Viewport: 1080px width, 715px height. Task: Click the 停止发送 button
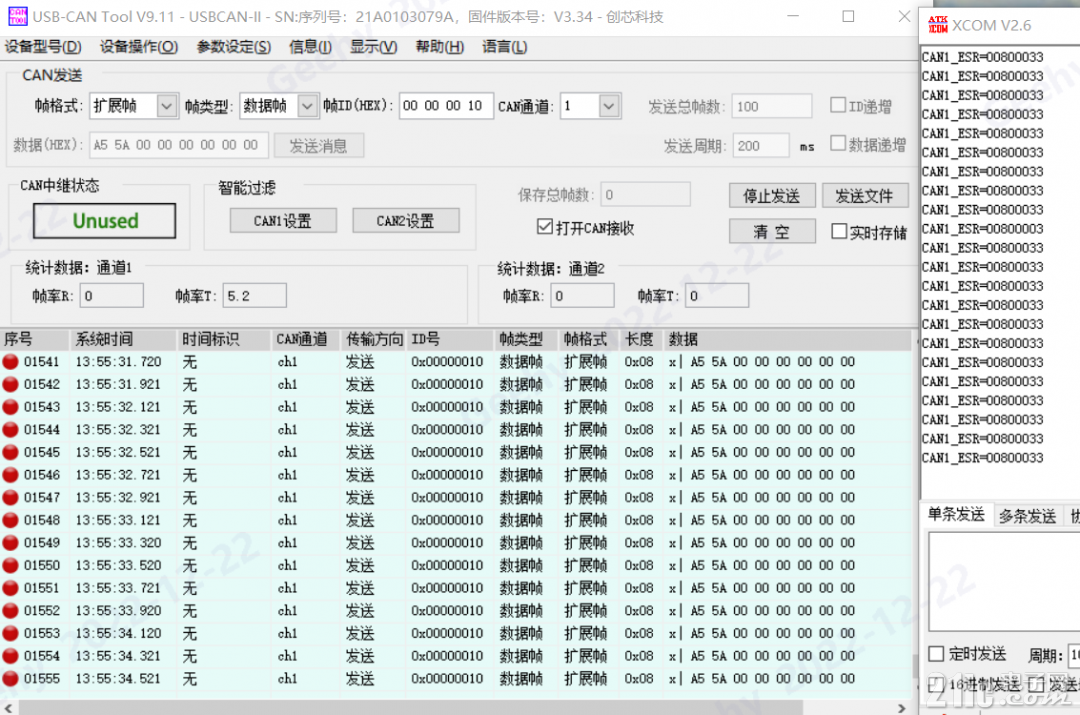771,196
